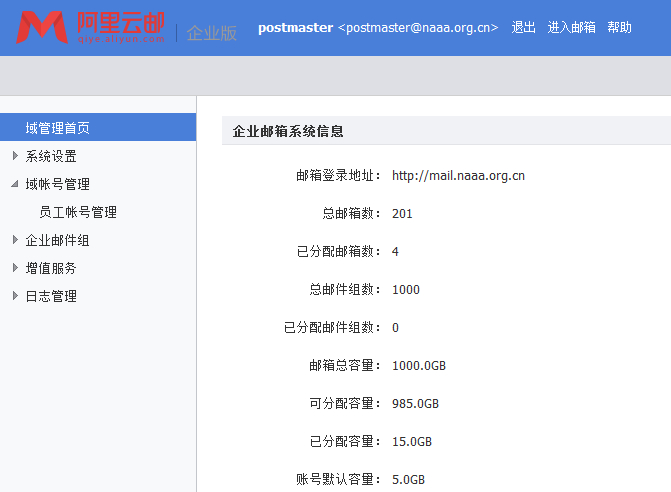The image size is (671, 492).
Task: Click 进入邮箱 link in header
Action: (x=571, y=28)
